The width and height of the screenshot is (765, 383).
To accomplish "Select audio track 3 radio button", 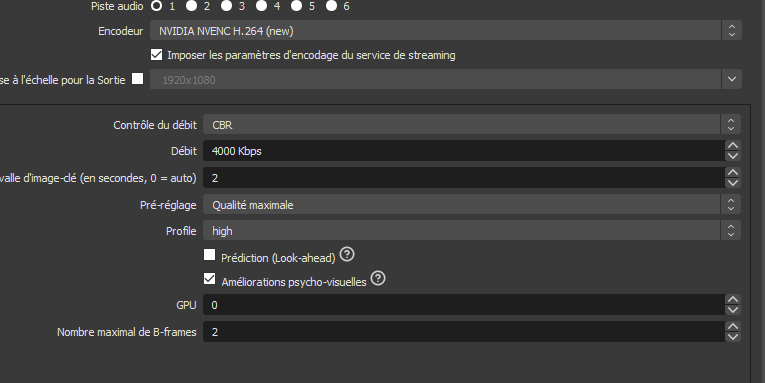I will tap(226, 6).
